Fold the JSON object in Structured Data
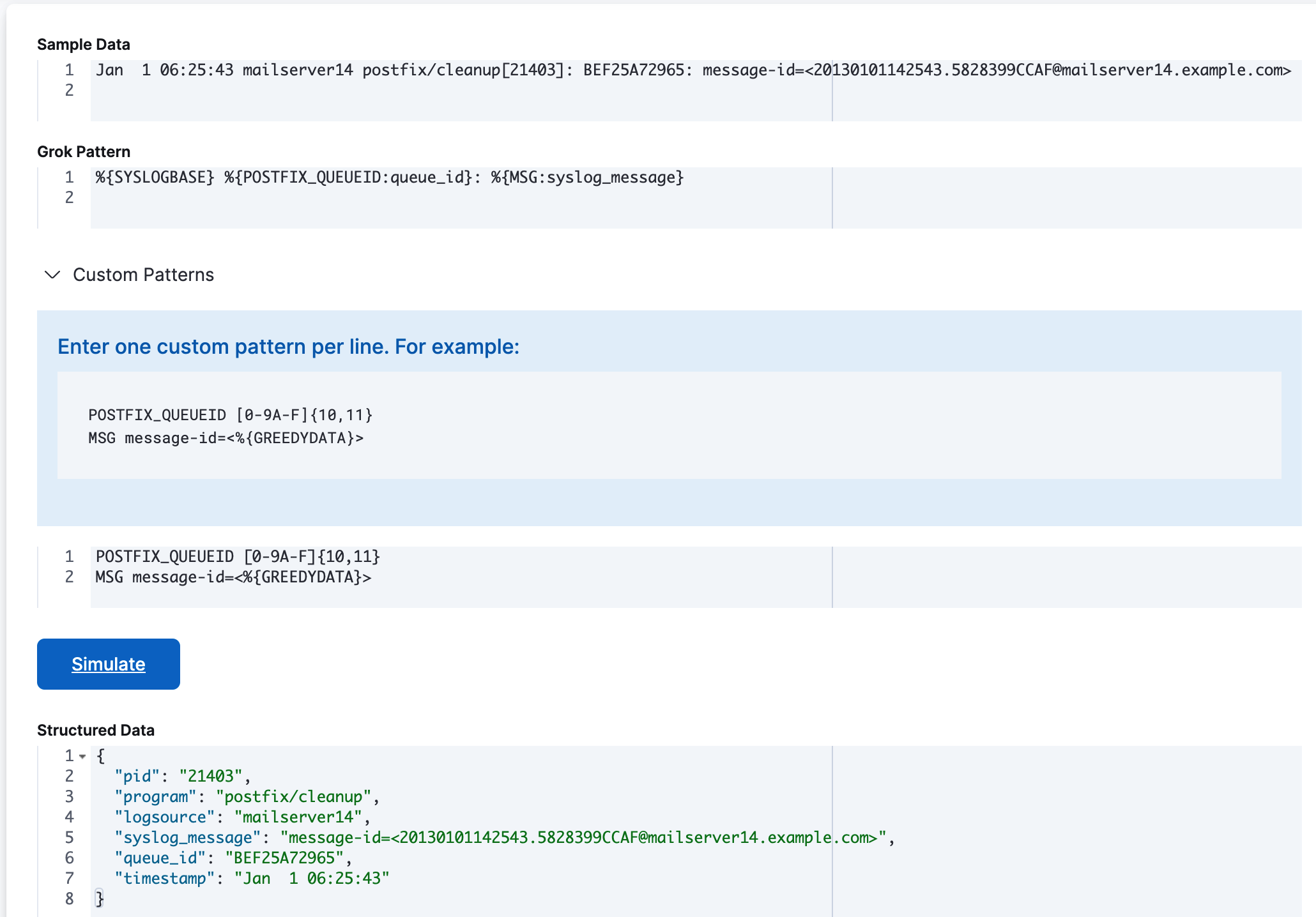This screenshot has width=1316, height=917. pos(83,756)
